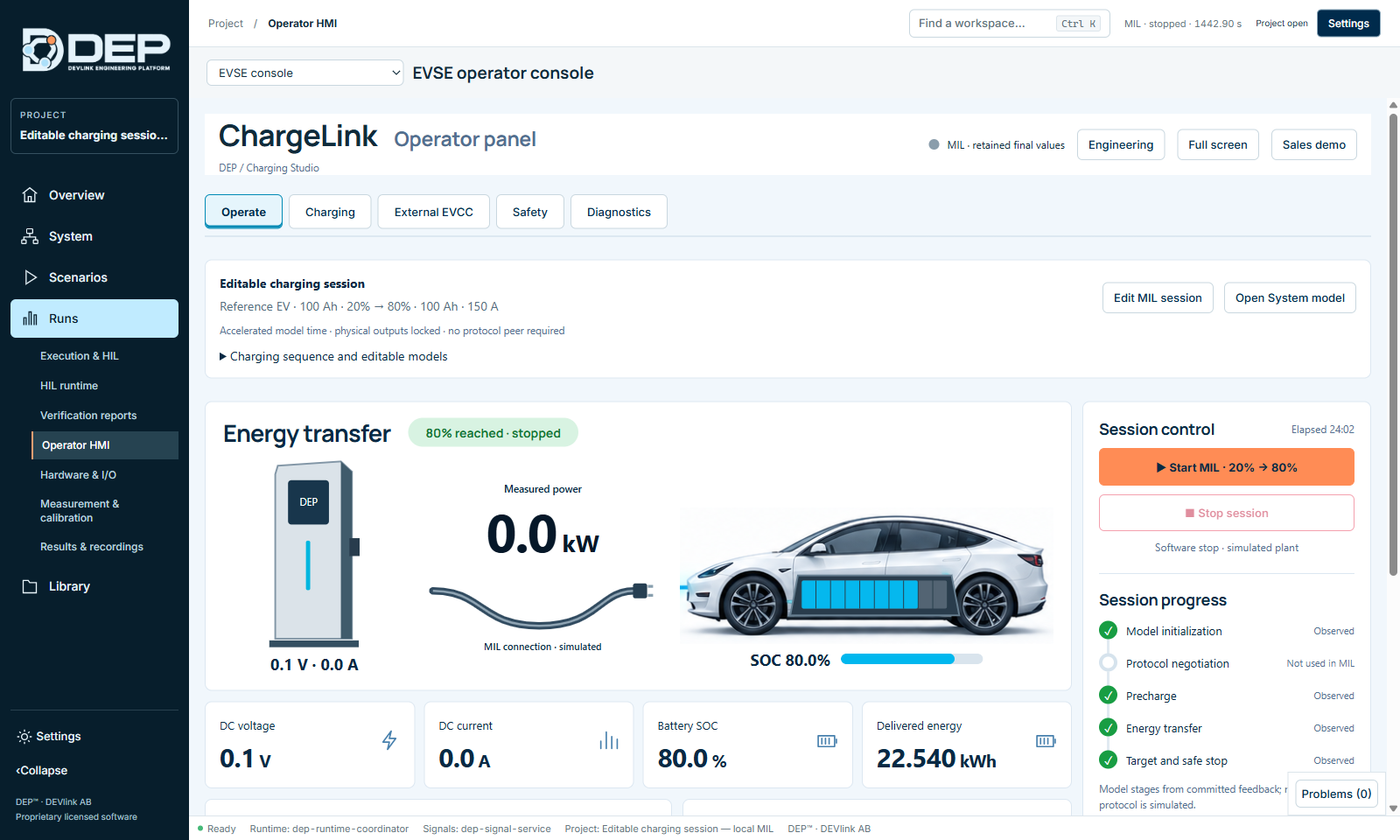Select the Operate tab
The width and height of the screenshot is (1400, 840).
click(243, 212)
